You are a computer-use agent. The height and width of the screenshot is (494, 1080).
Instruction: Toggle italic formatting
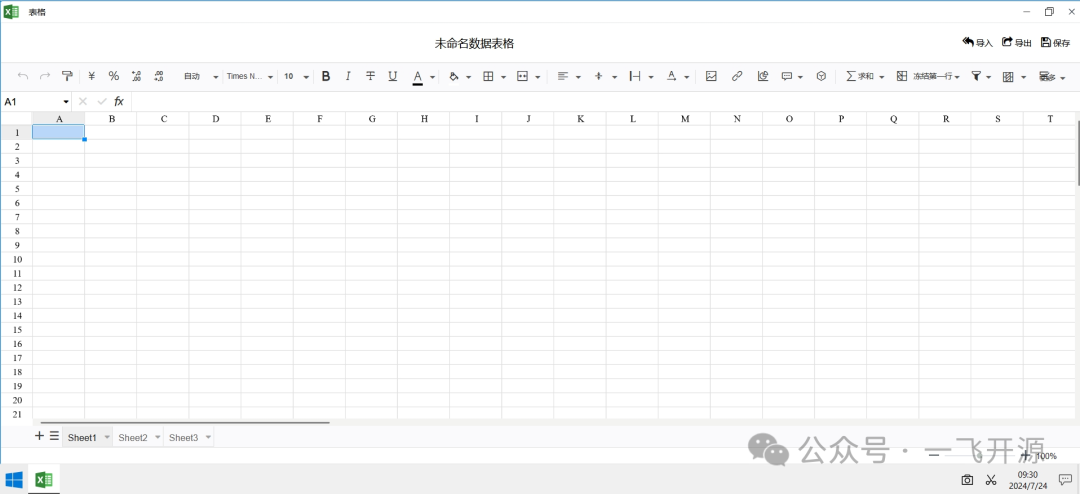(348, 76)
